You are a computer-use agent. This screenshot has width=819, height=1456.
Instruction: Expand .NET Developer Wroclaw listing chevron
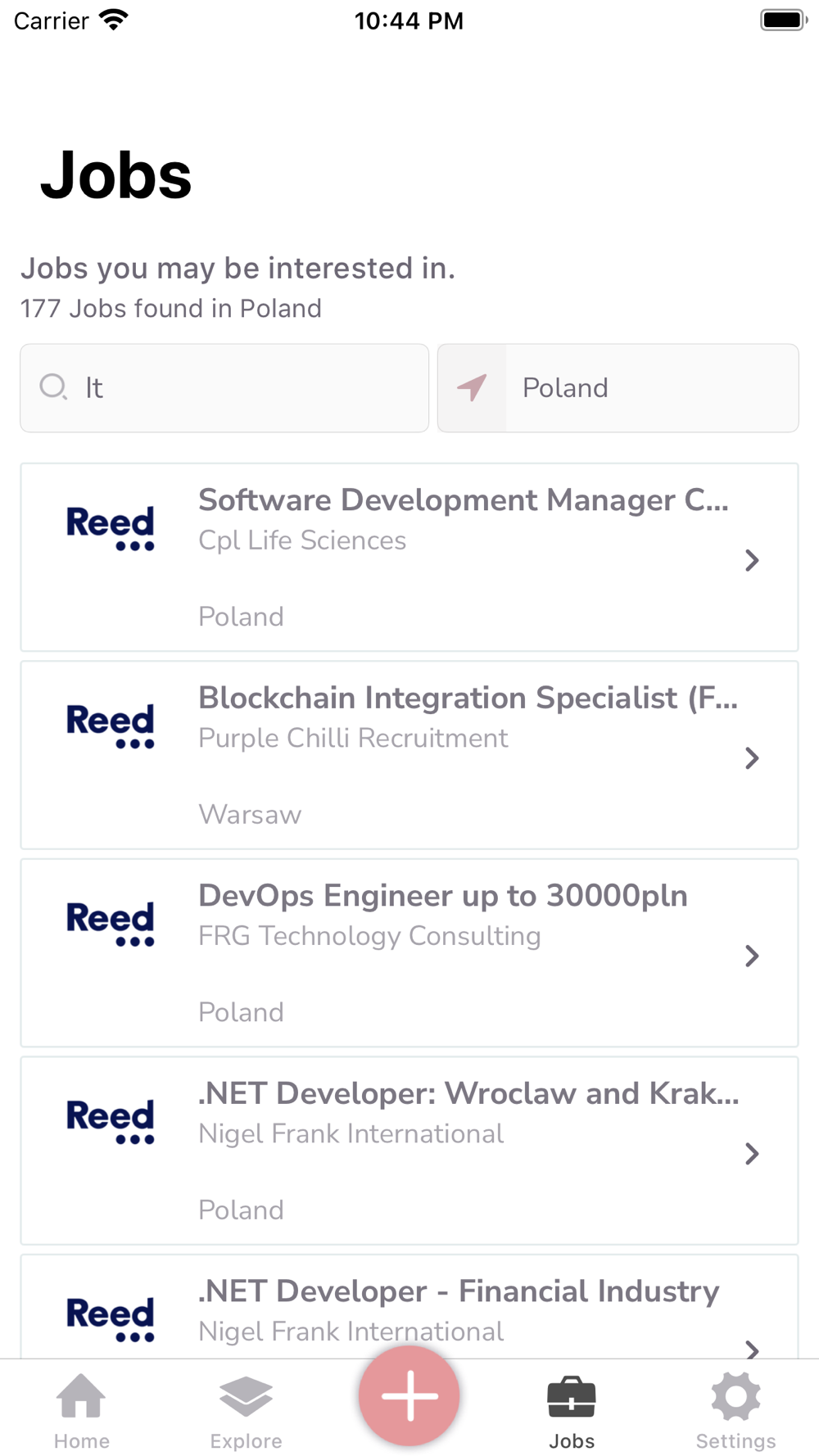tap(752, 1154)
